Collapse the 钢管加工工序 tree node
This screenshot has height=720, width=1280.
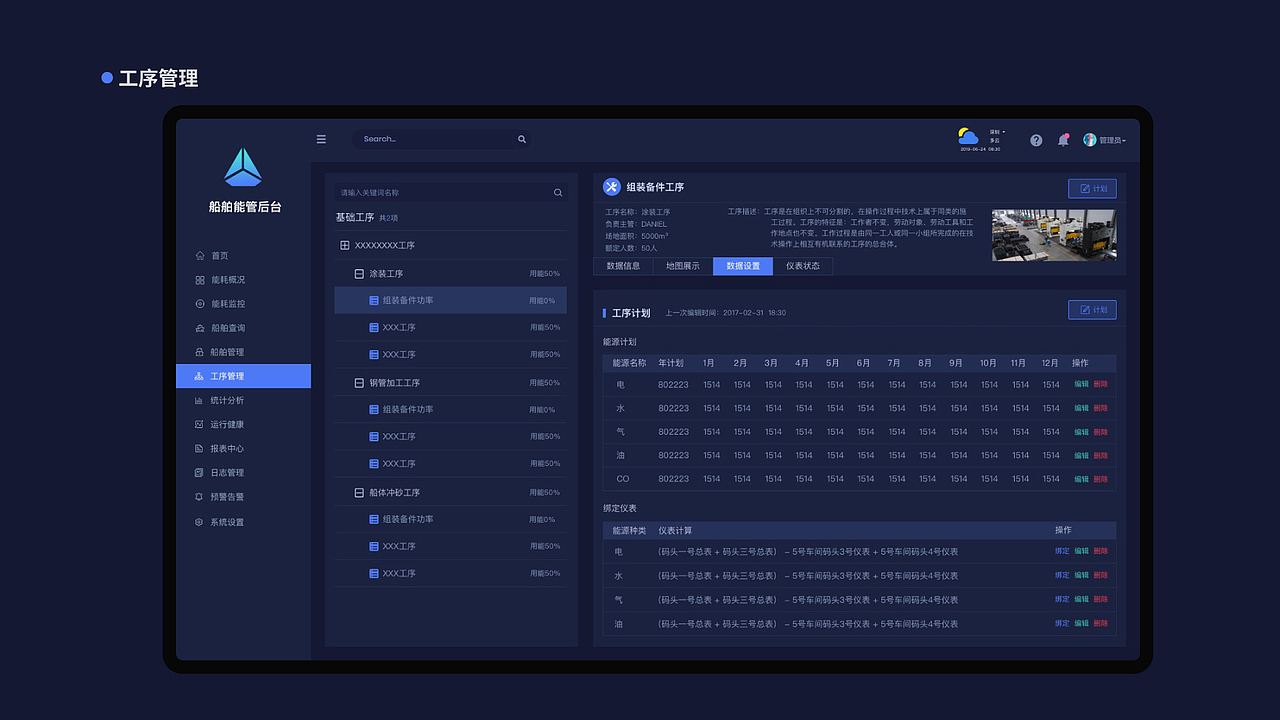359,382
